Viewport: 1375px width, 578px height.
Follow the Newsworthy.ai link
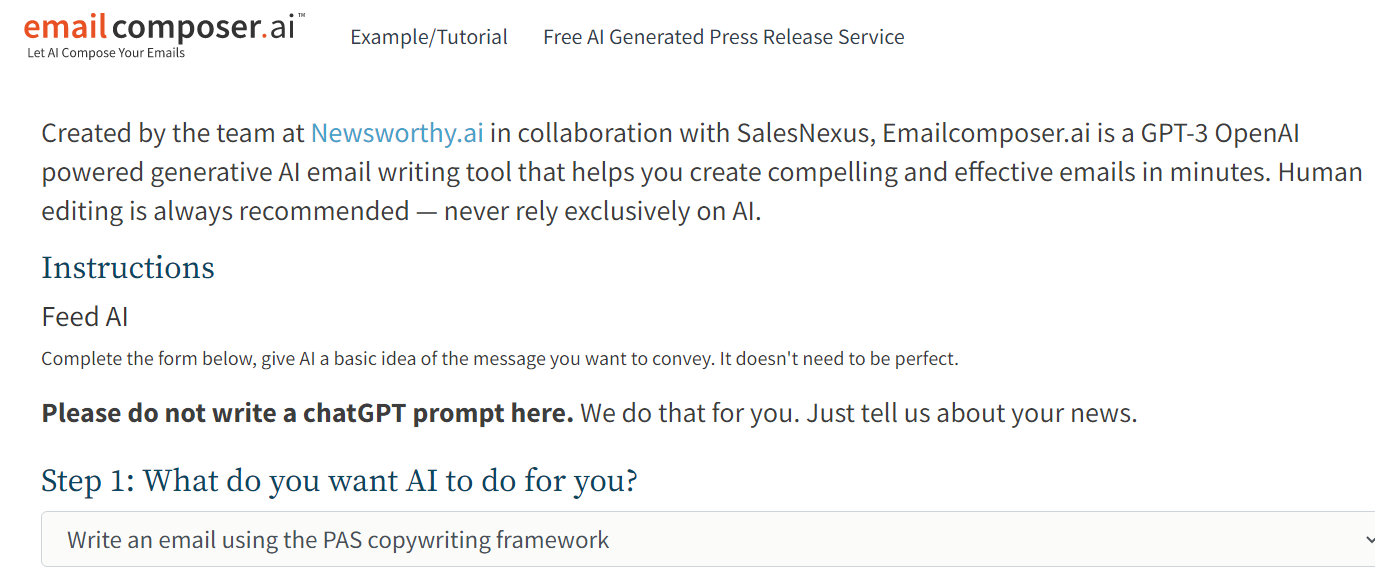click(397, 133)
